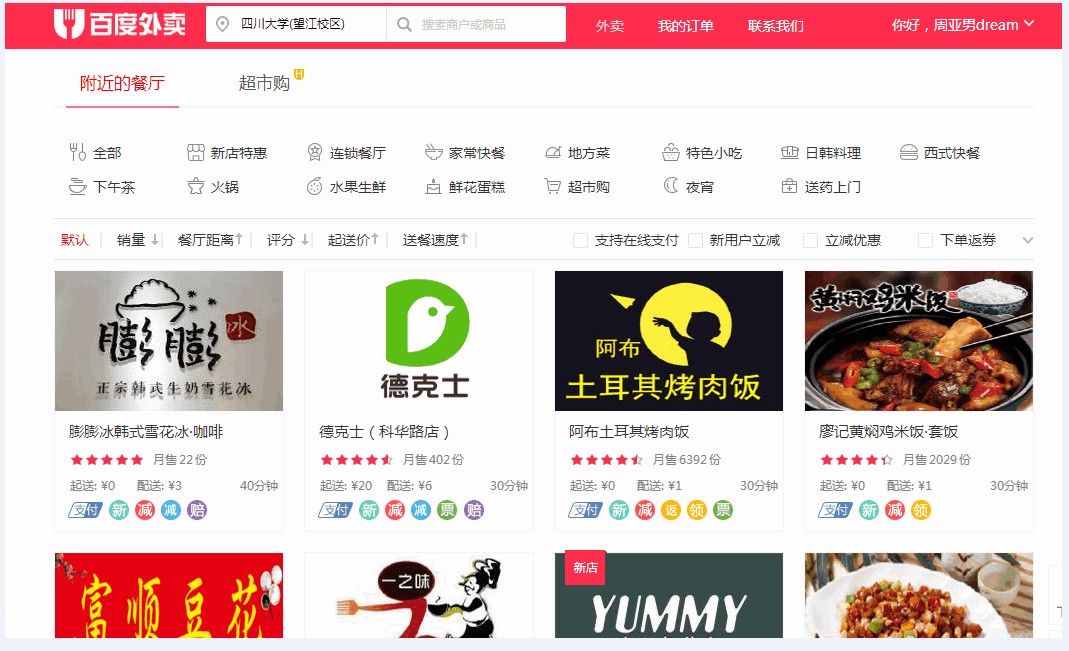Image resolution: width=1069 pixels, height=651 pixels.
Task: Click the 百度外卖 logo
Action: point(120,25)
